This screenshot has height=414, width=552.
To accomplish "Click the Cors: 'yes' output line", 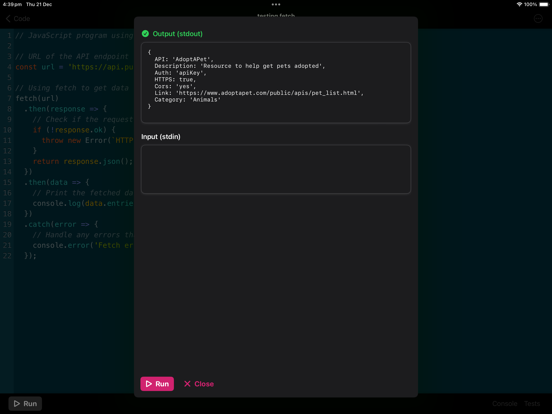I will pos(175,86).
